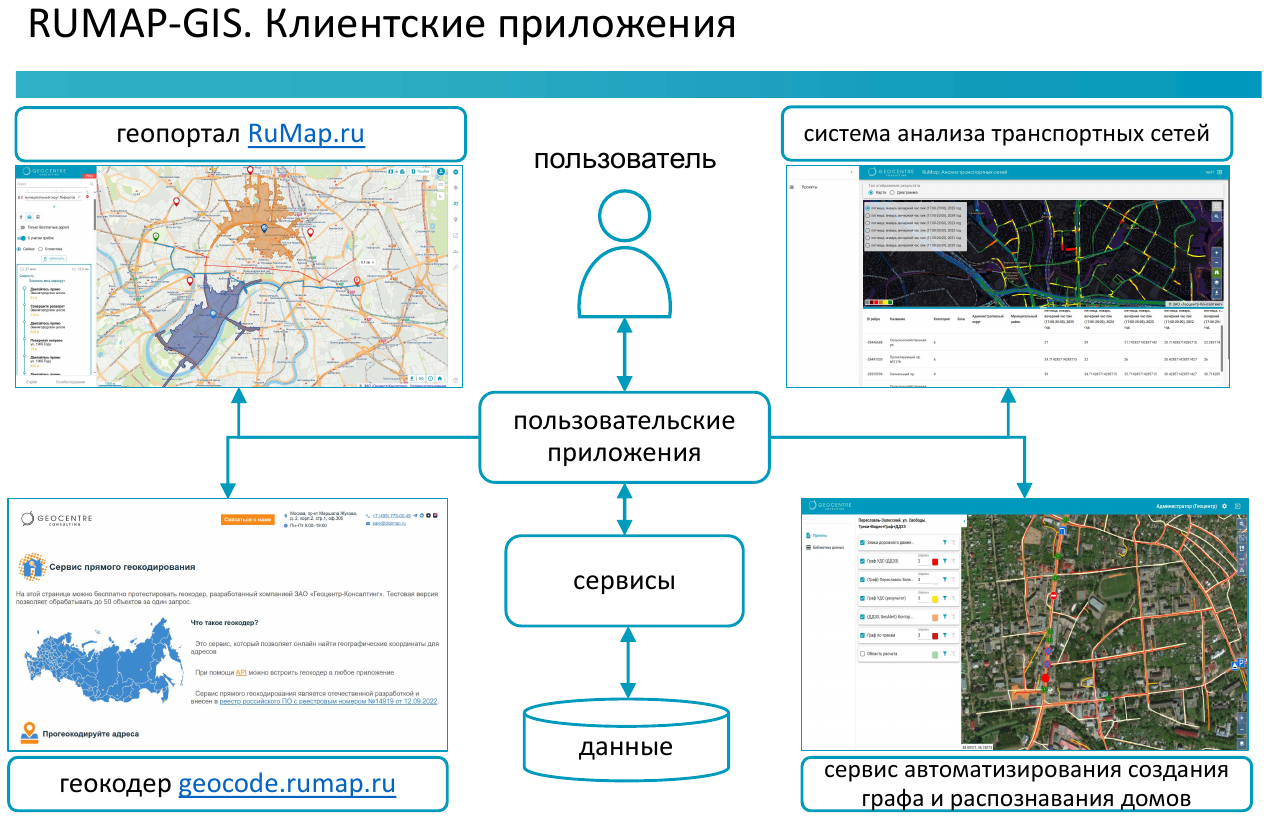Click the blue marker on the purple district in geoportal
Screen dimensions: 1264x825
click(213, 313)
